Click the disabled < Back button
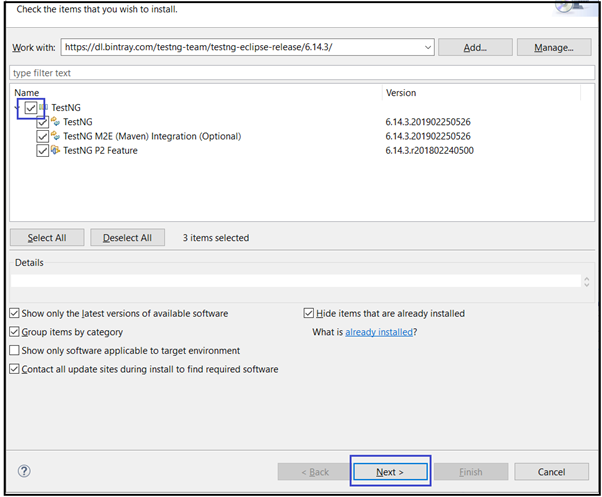The height and width of the screenshot is (497, 602). pyautogui.click(x=315, y=472)
